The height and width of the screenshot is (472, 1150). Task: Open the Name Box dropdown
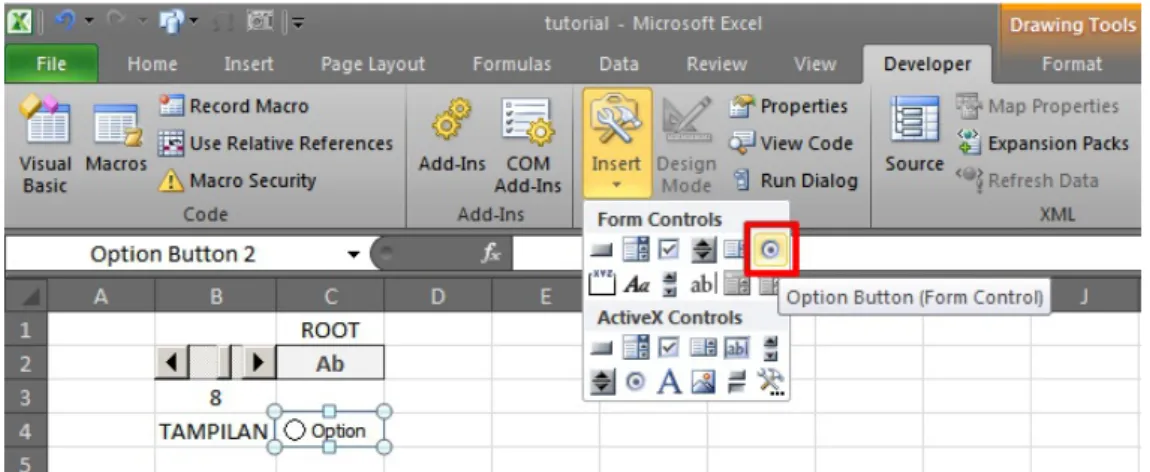point(354,255)
